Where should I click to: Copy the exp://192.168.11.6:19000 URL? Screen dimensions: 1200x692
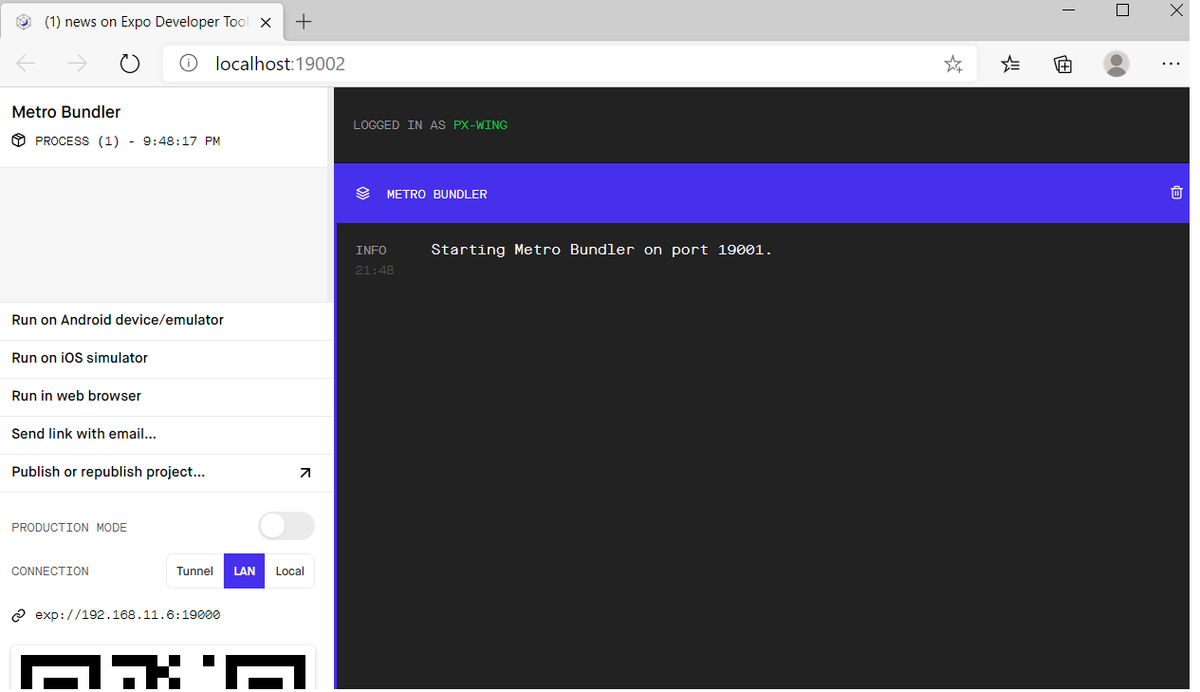128,615
